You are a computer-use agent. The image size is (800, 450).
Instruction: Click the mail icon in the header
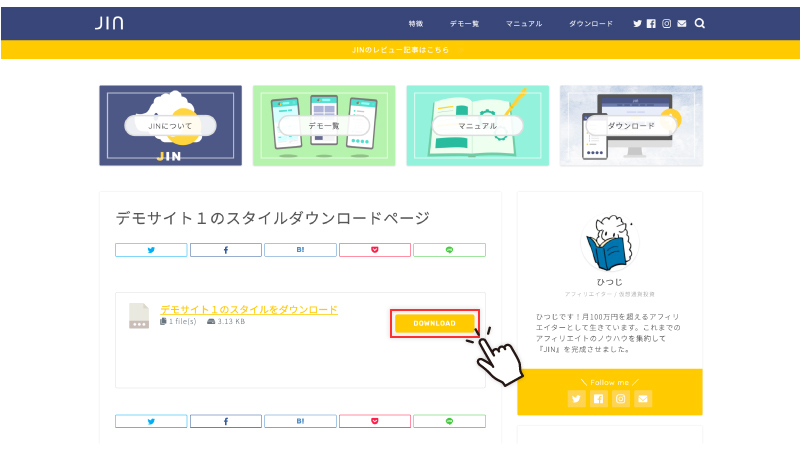click(x=682, y=23)
